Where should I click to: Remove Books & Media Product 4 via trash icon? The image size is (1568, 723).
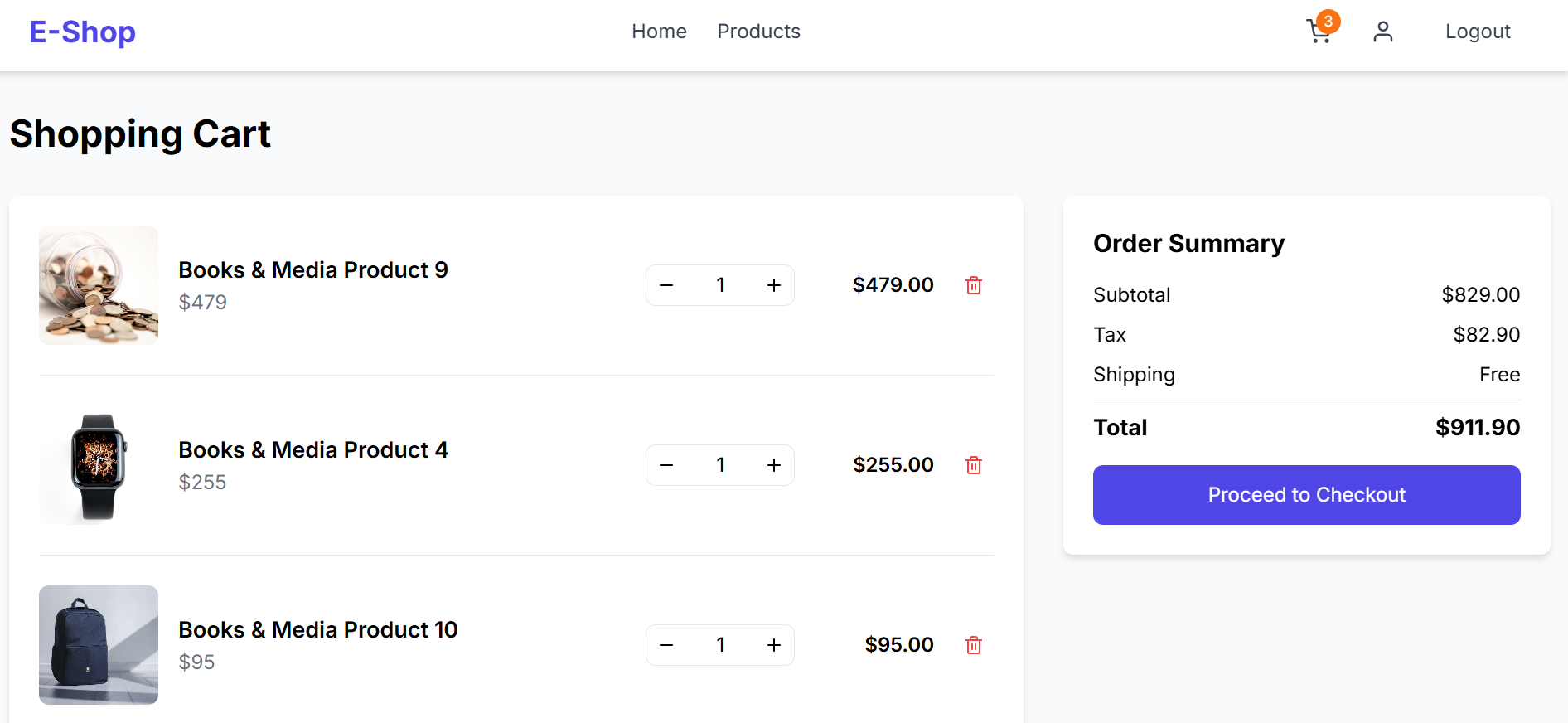tap(974, 465)
